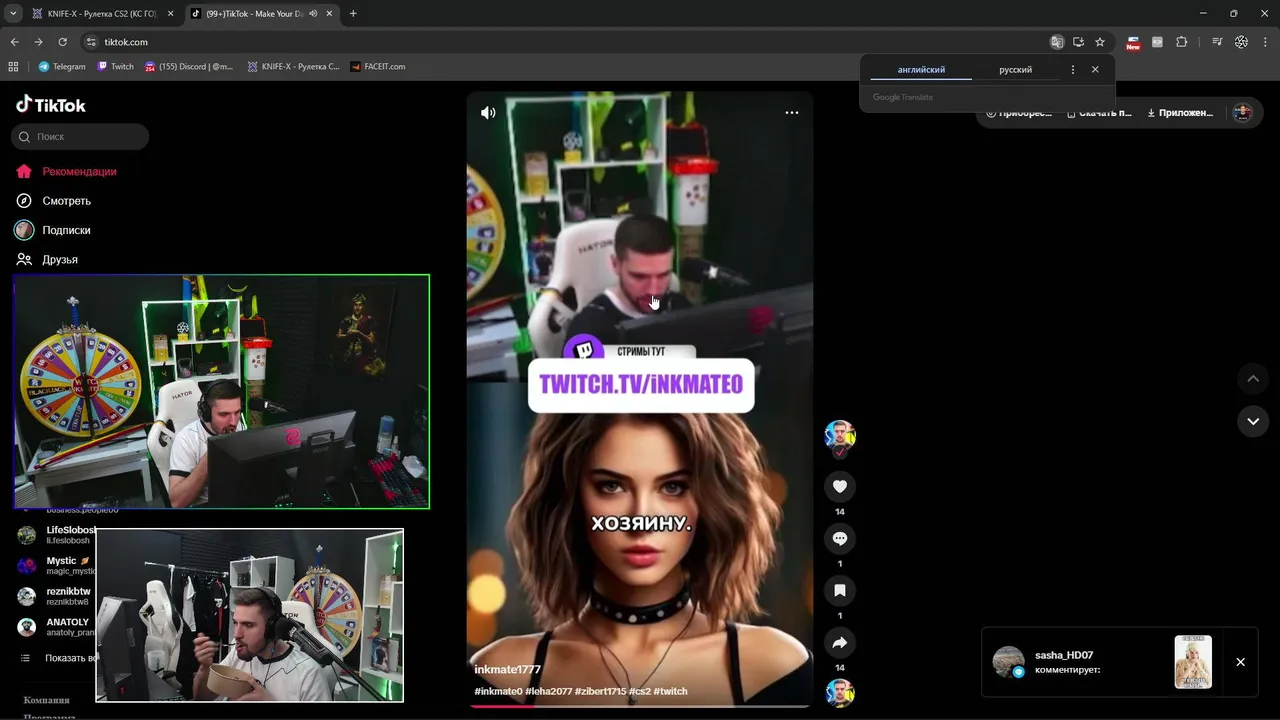Viewport: 1280px width, 720px height.
Task: Open the reznikbtw account in the sidebar
Action: (x=55, y=596)
